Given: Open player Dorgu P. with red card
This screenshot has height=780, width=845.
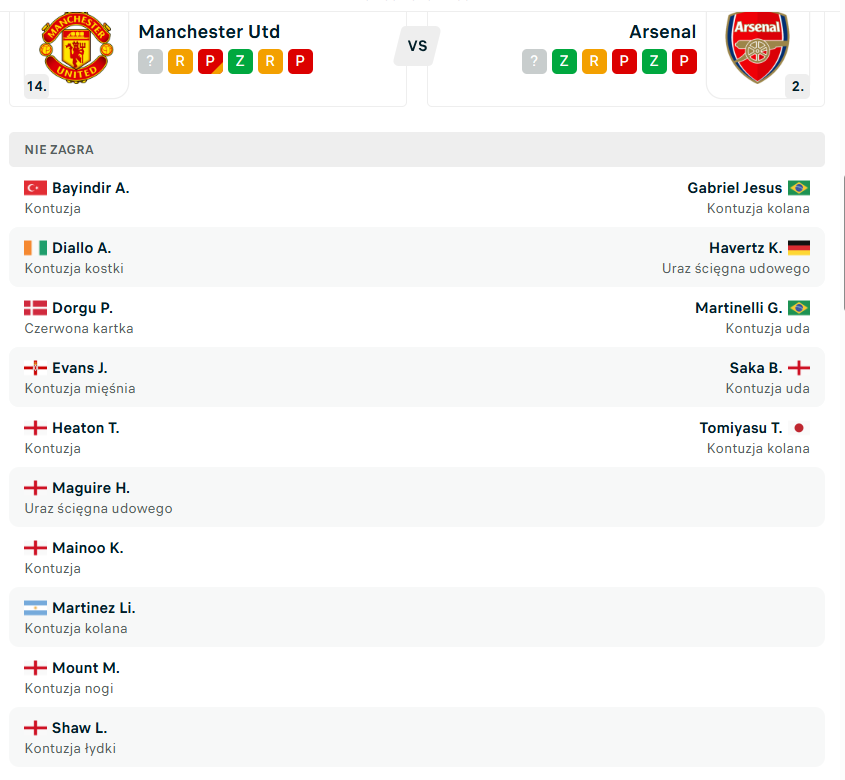Looking at the screenshot, I should 82,308.
